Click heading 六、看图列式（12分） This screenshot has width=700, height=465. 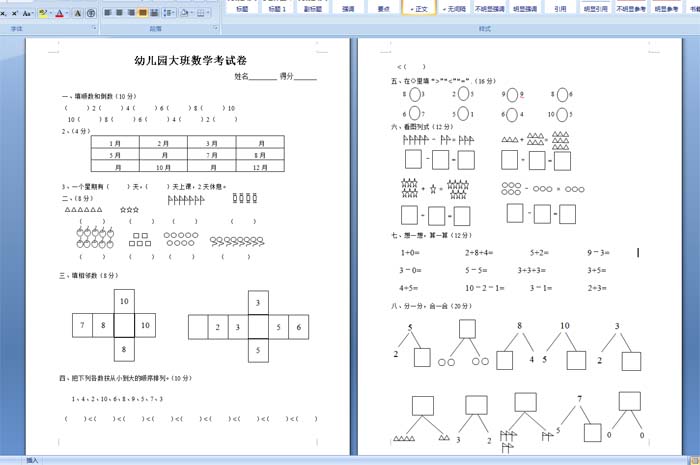pyautogui.click(x=422, y=127)
